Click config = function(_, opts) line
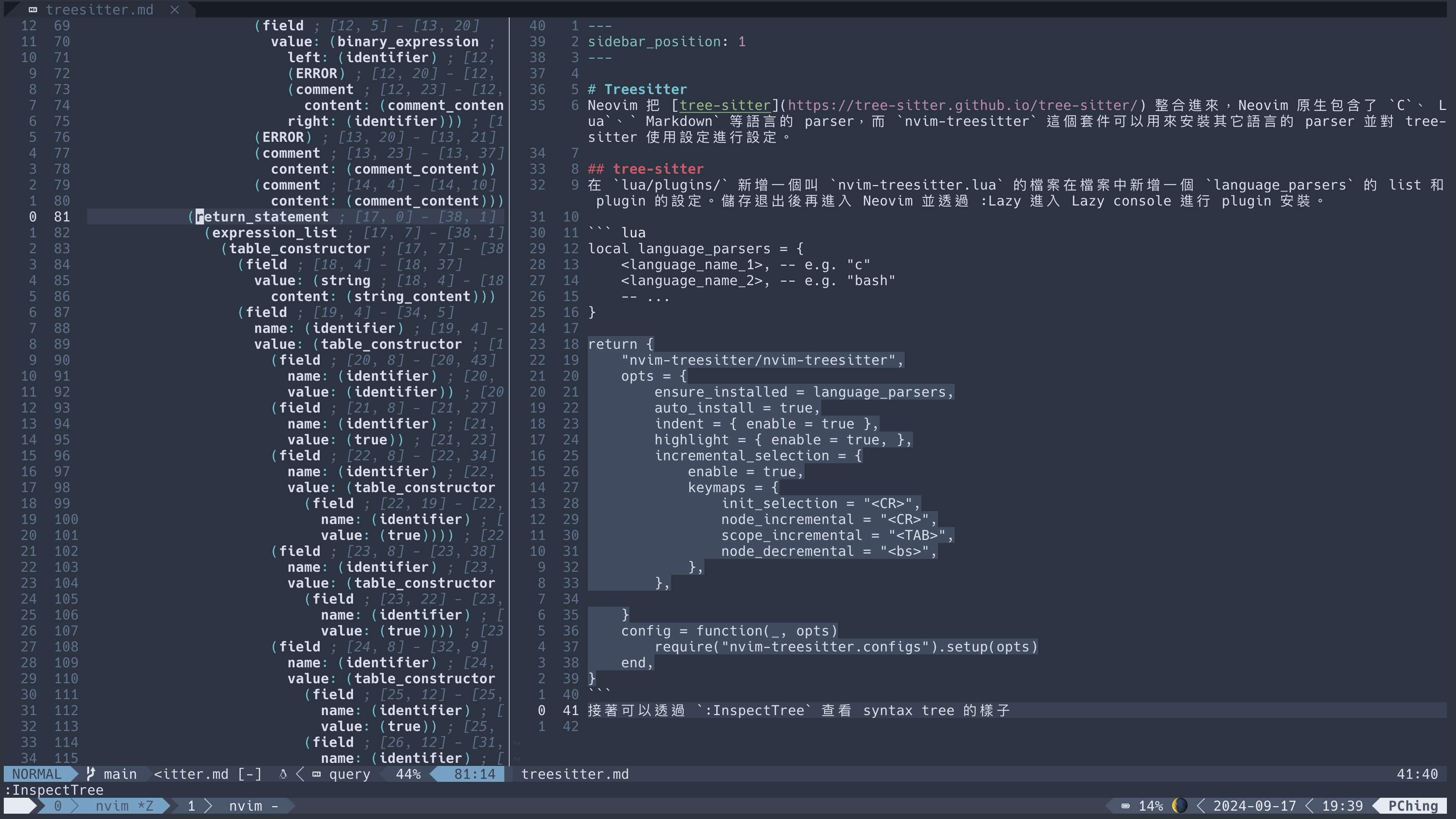1456x819 pixels. click(729, 631)
